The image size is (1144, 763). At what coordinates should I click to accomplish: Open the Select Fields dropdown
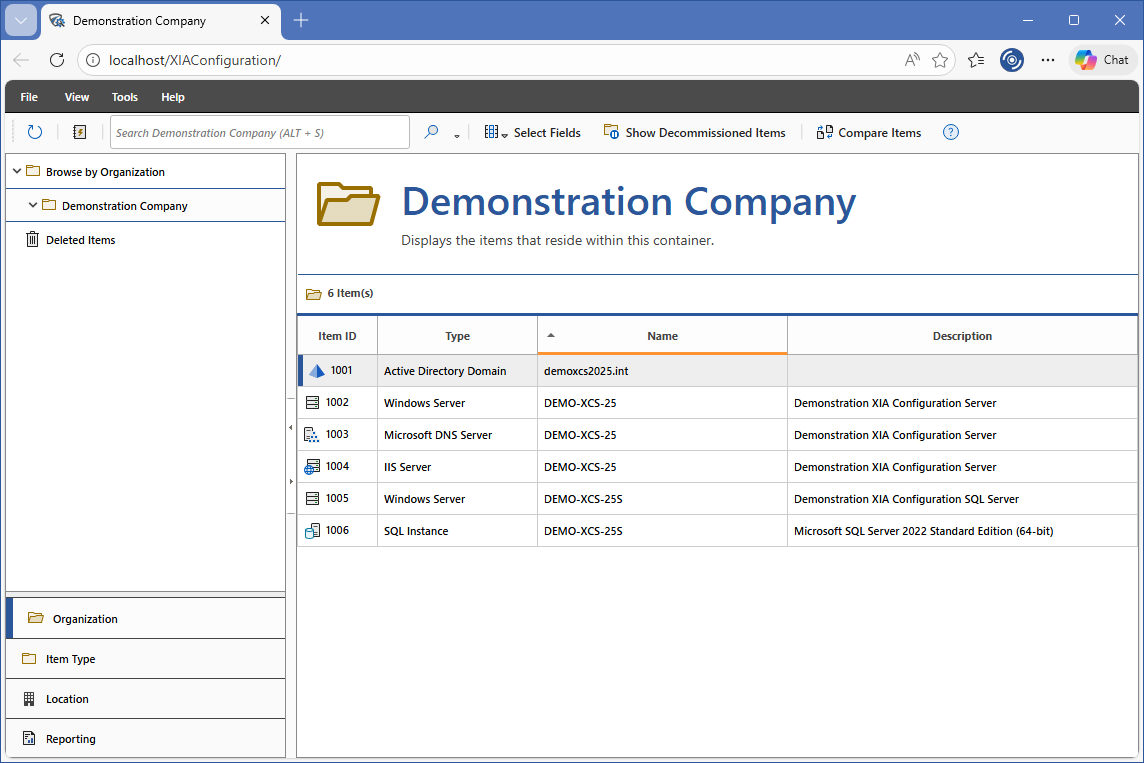click(533, 132)
